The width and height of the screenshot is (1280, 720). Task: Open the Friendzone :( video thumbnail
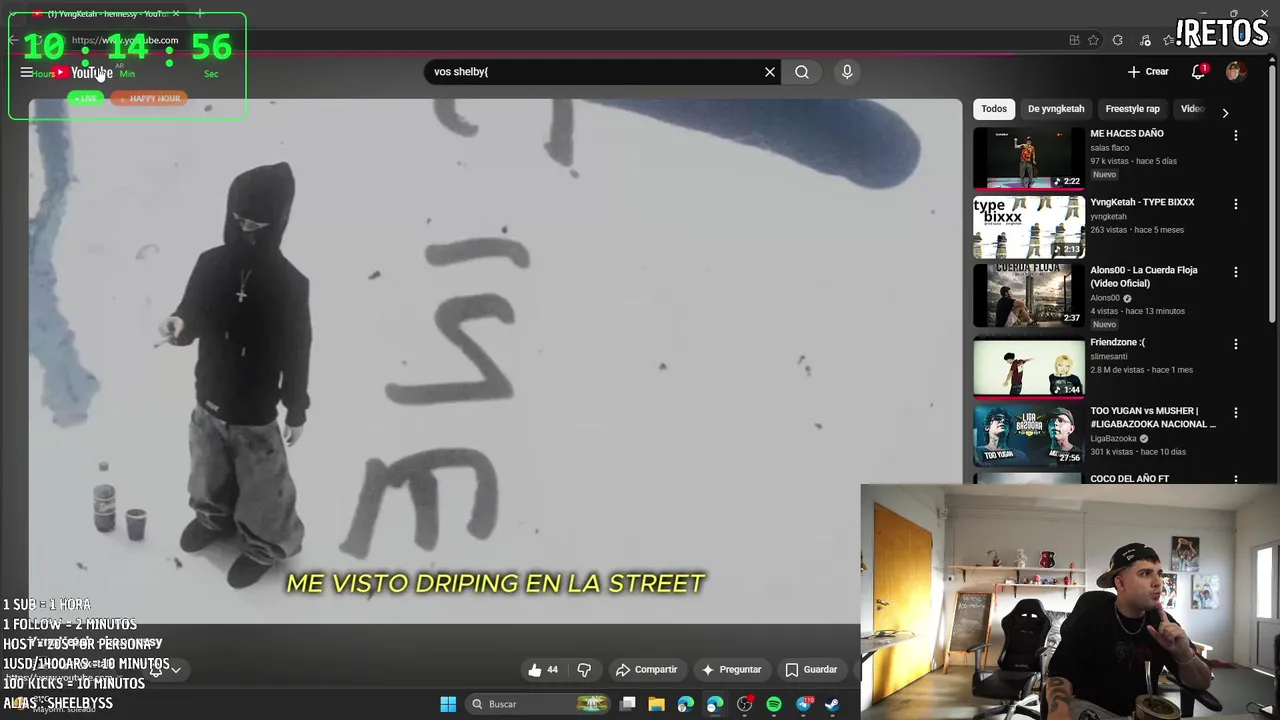(1029, 367)
